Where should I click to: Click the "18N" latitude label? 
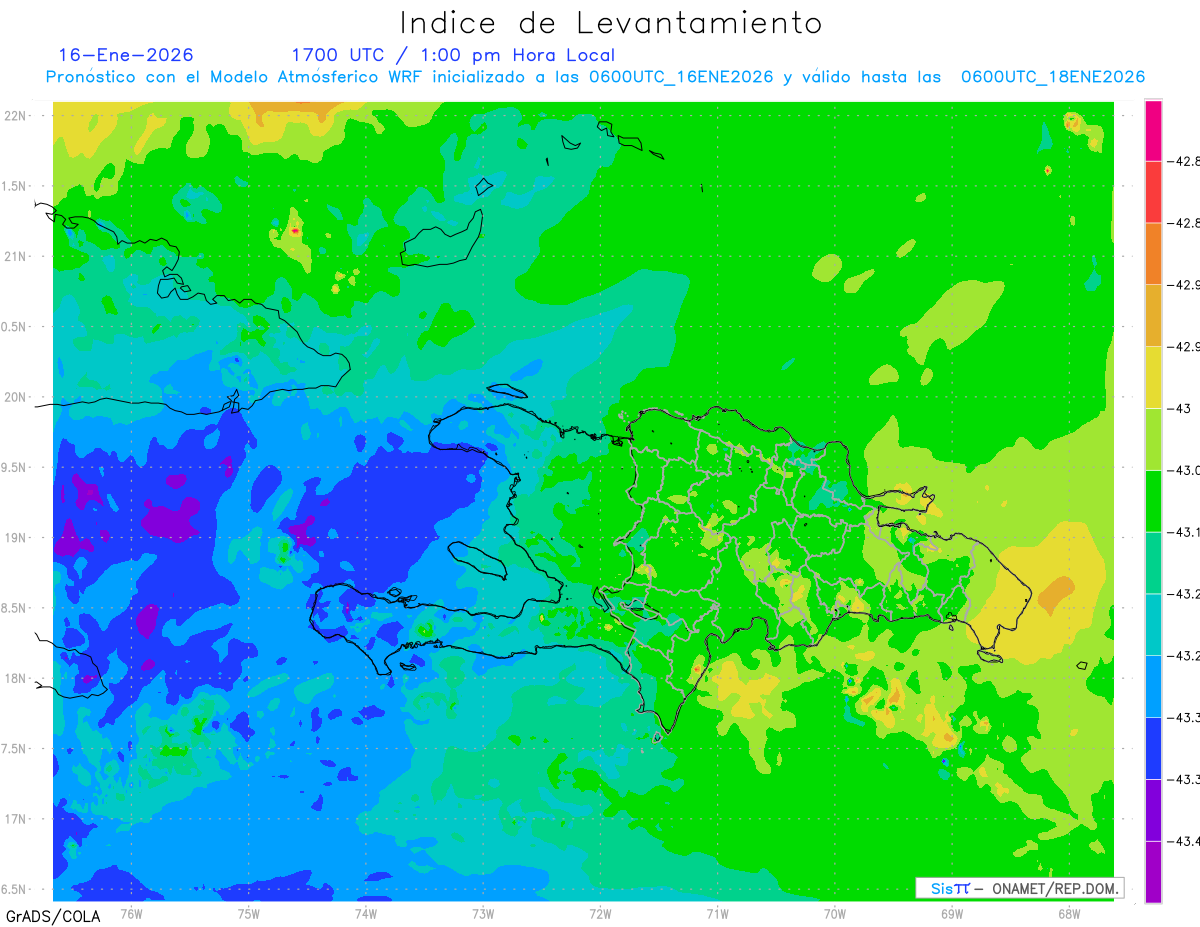(16, 679)
